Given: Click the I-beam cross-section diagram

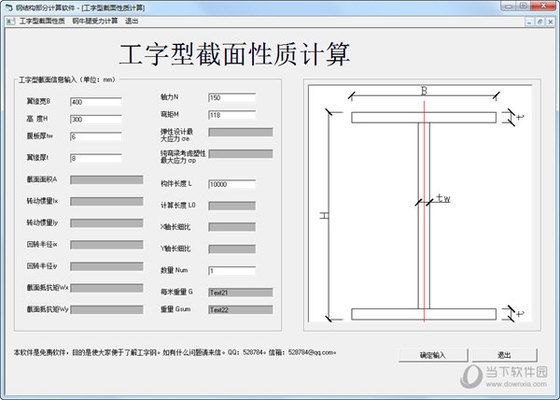Looking at the screenshot, I should (420, 204).
